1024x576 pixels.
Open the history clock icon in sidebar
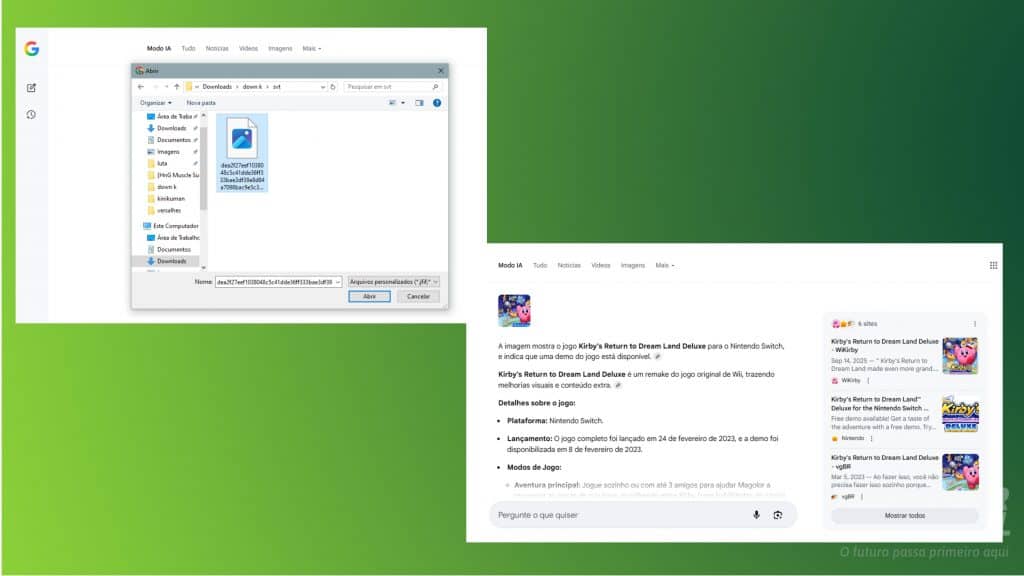point(31,114)
